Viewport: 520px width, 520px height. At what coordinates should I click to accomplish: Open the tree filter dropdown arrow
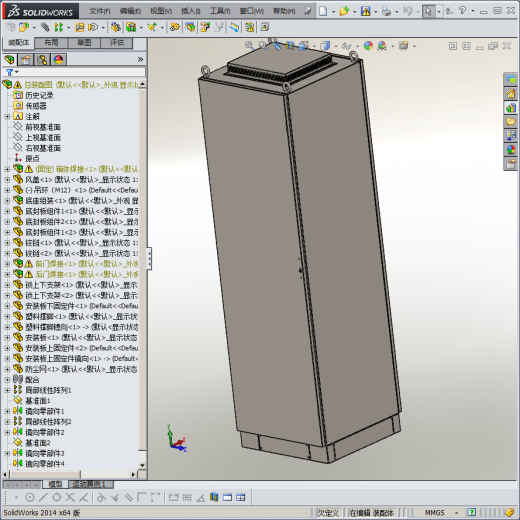pos(17,72)
